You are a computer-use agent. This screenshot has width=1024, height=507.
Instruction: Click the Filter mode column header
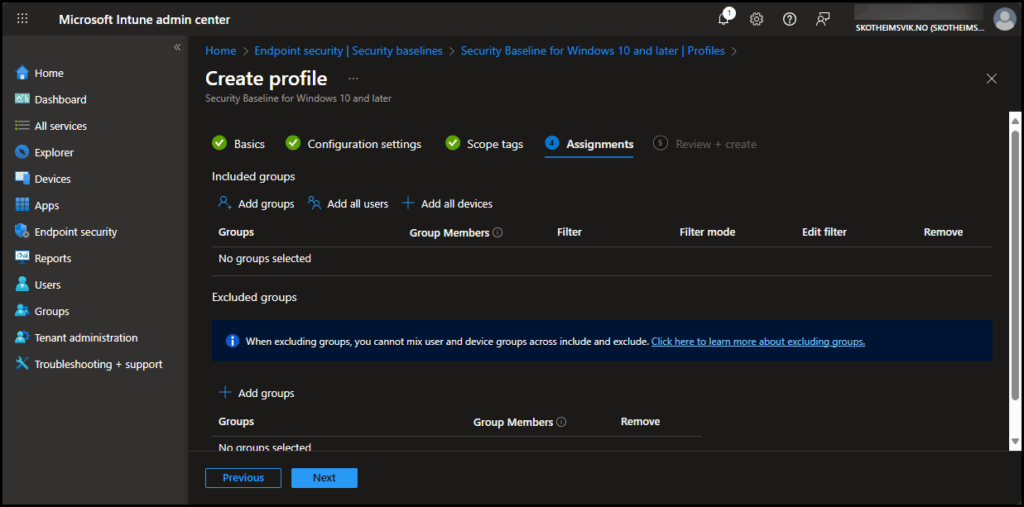click(x=707, y=232)
